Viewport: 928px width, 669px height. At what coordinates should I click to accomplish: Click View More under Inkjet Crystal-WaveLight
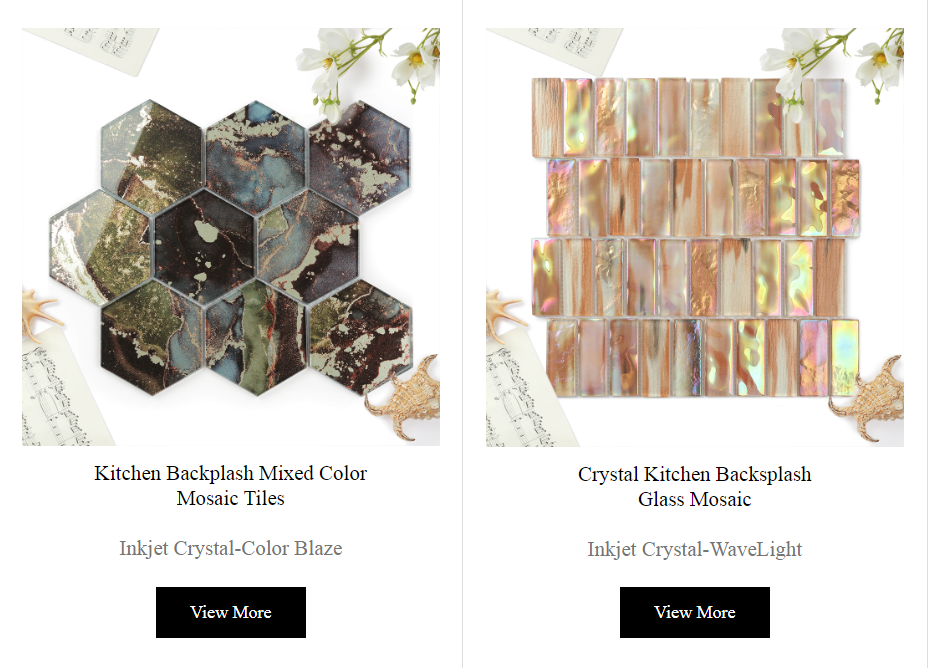tap(695, 612)
